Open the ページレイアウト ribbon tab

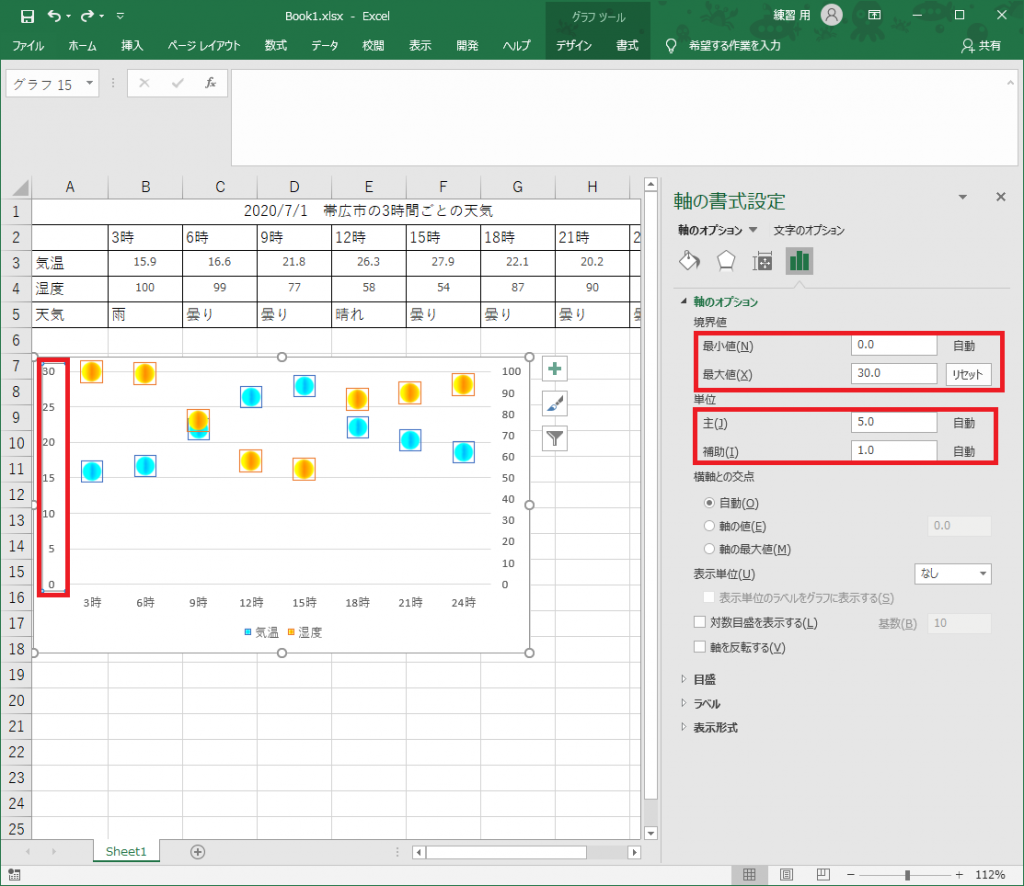(204, 46)
